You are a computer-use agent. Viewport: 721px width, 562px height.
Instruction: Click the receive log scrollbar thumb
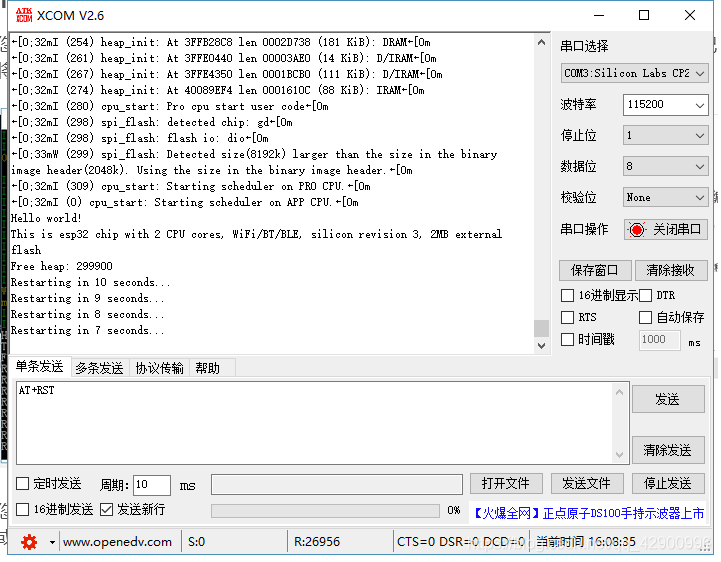tap(542, 329)
